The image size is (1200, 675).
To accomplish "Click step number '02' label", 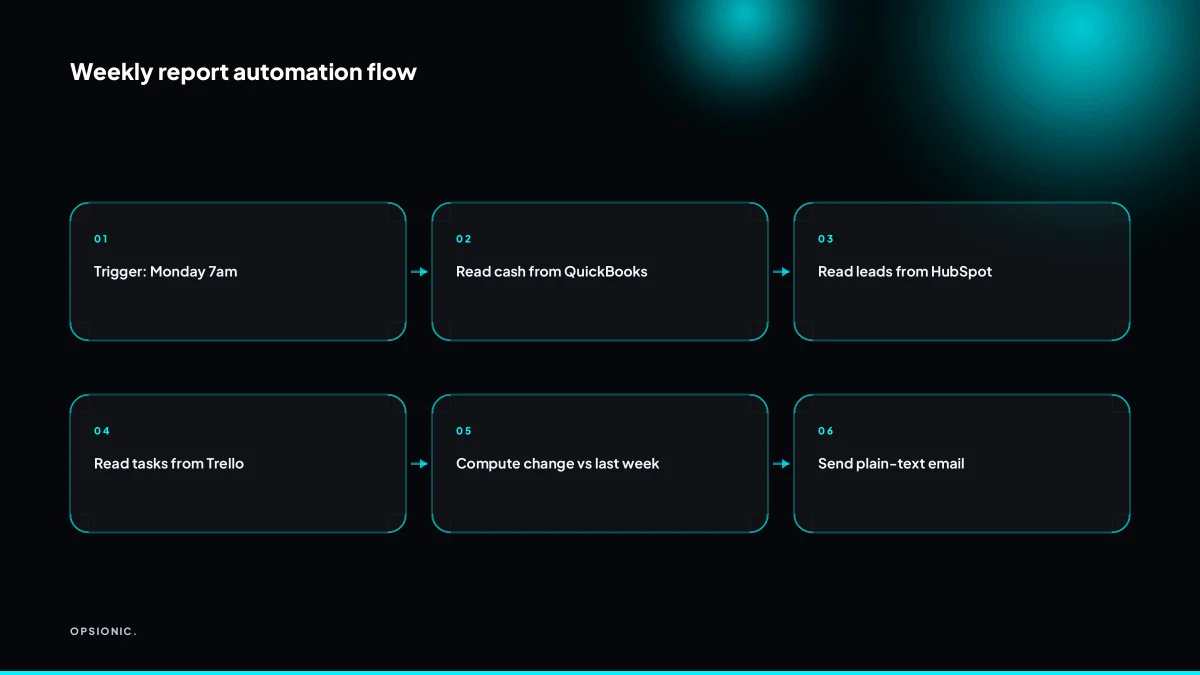I will point(464,239).
